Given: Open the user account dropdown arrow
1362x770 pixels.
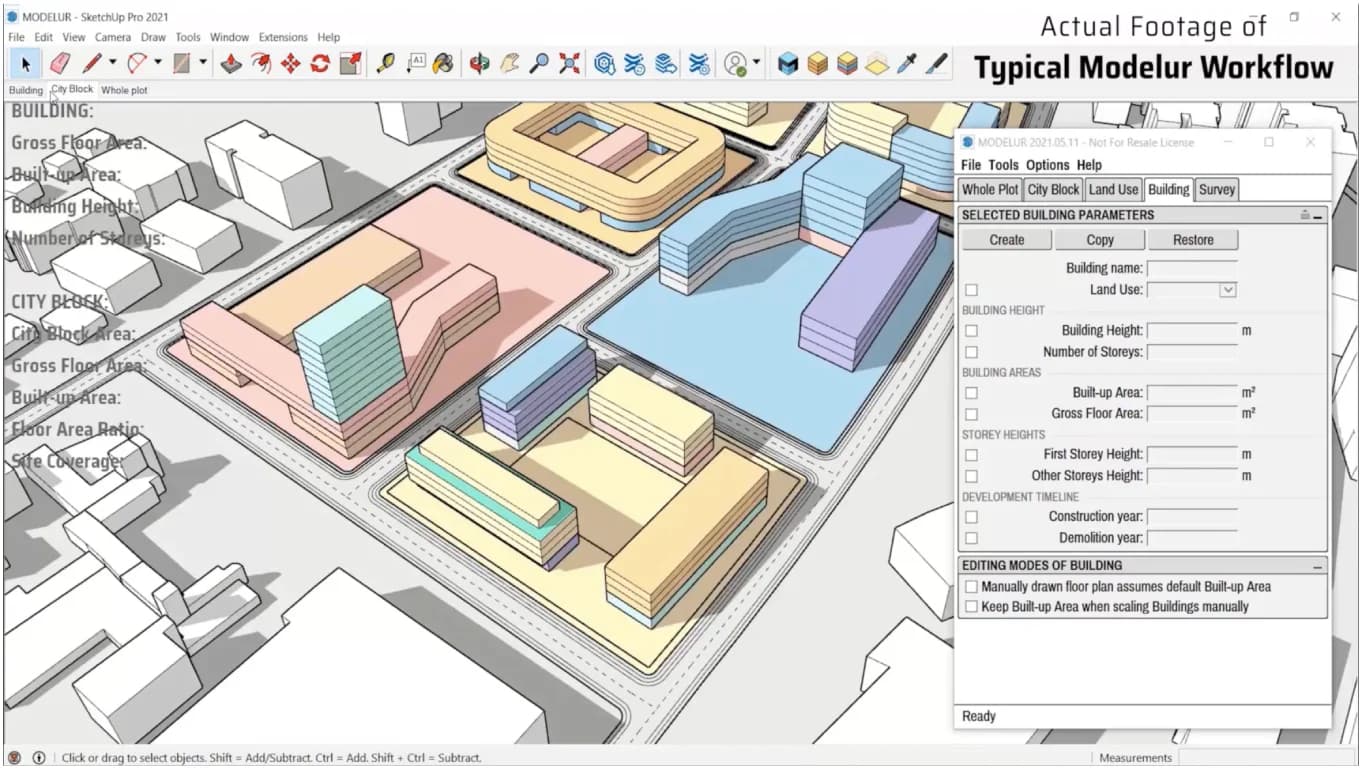Looking at the screenshot, I should (757, 63).
